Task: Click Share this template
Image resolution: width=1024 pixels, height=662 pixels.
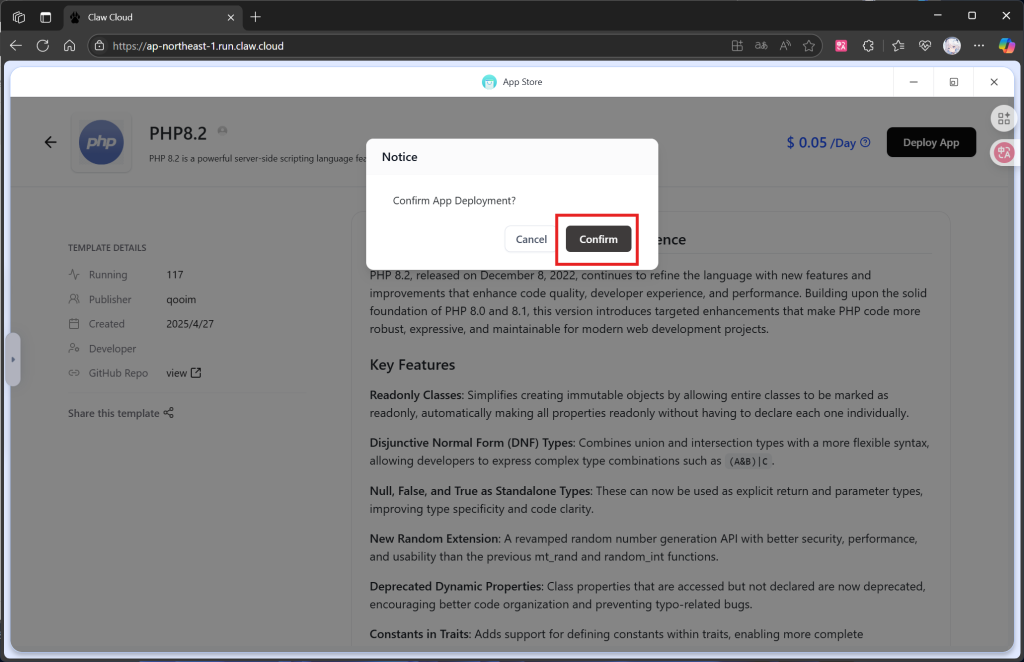Action: tap(121, 413)
